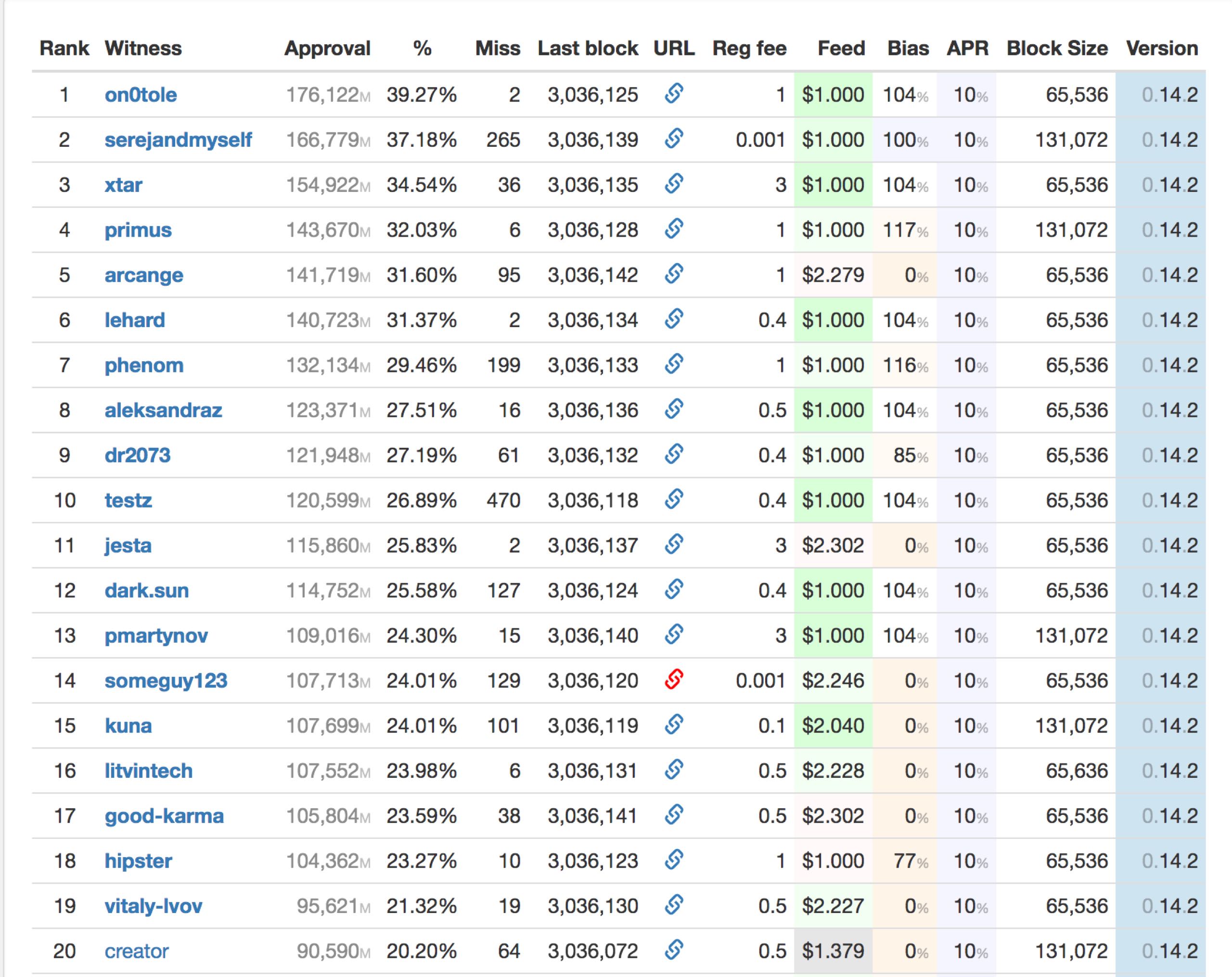Click URL link icon for testz
The width and height of the screenshot is (1232, 977).
[x=674, y=499]
